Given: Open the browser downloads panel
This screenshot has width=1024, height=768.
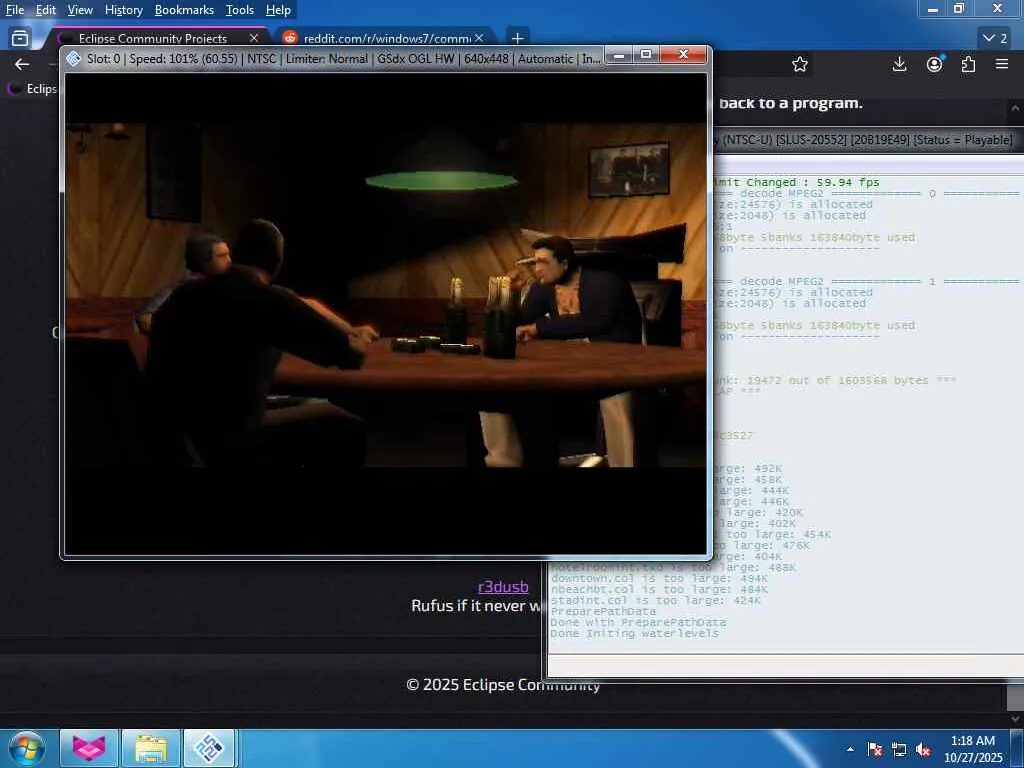Looking at the screenshot, I should 899,64.
